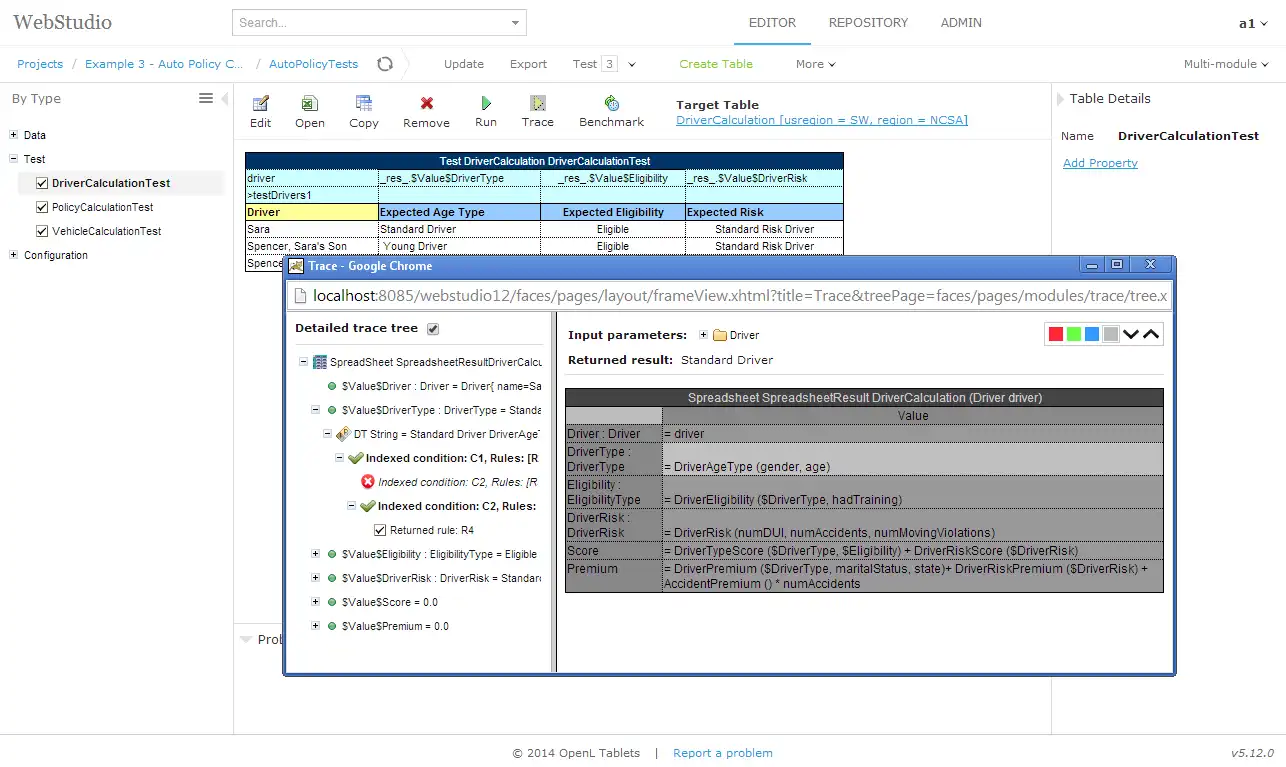The width and height of the screenshot is (1286, 767).
Task: Select the red color swatch
Action: 1054,334
